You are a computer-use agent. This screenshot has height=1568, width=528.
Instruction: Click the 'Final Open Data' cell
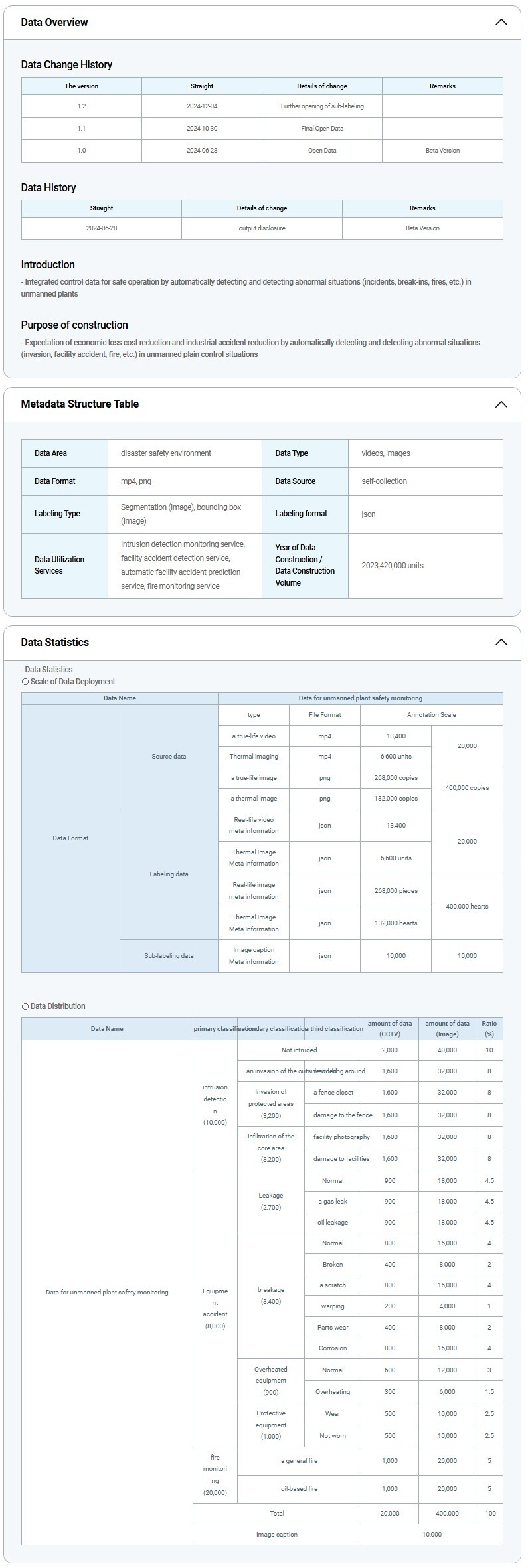pos(322,129)
